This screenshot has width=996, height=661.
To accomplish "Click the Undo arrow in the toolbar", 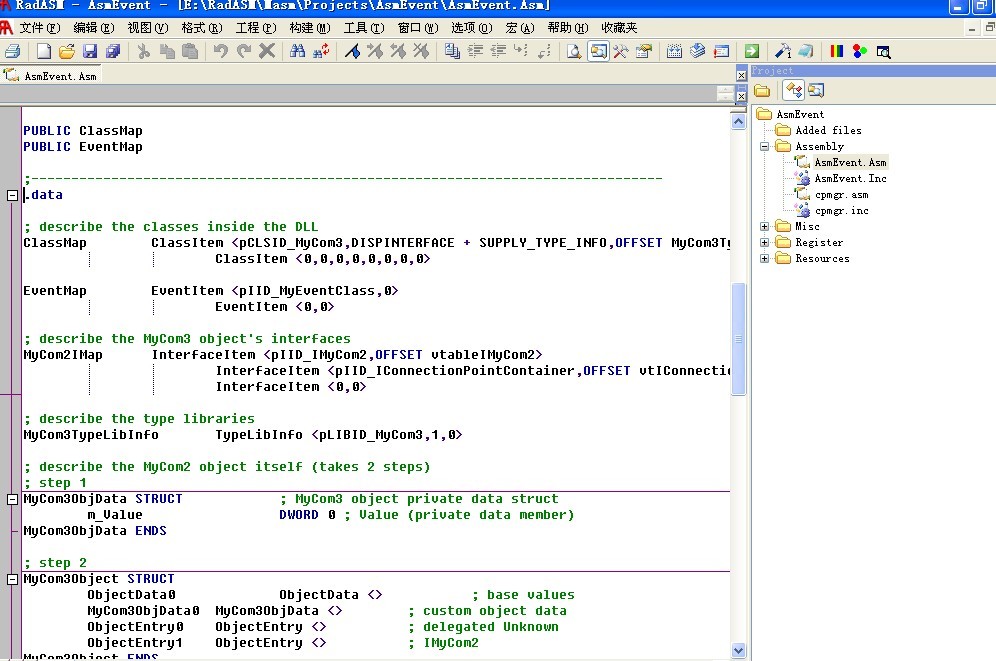I will 221,51.
